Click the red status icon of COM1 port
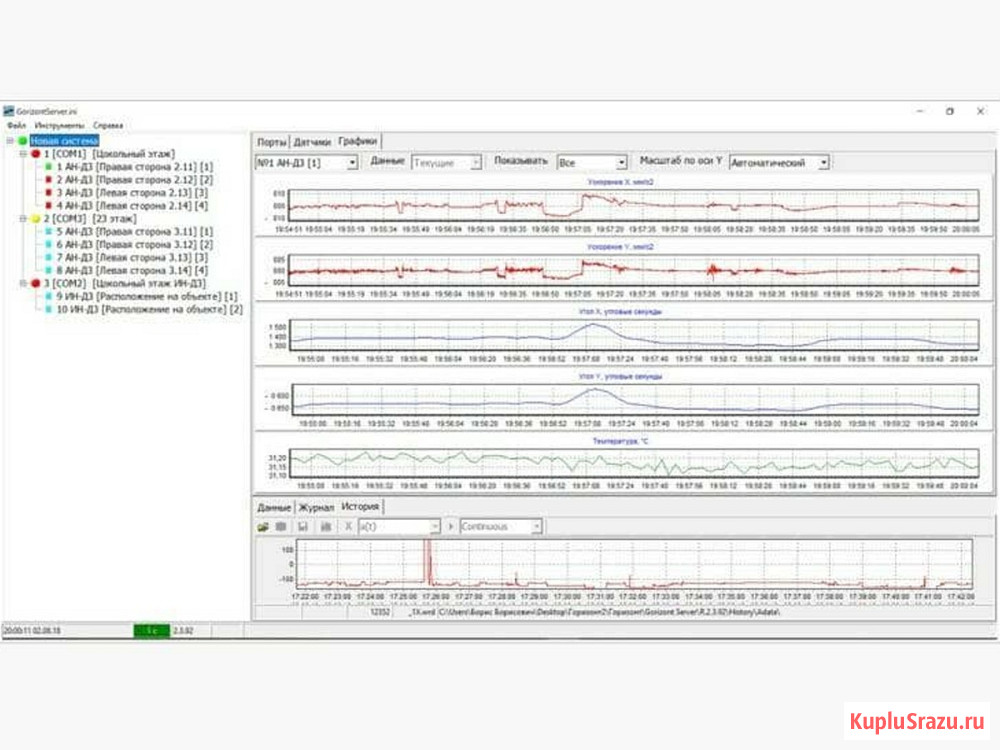The image size is (1000, 750). (x=35, y=155)
